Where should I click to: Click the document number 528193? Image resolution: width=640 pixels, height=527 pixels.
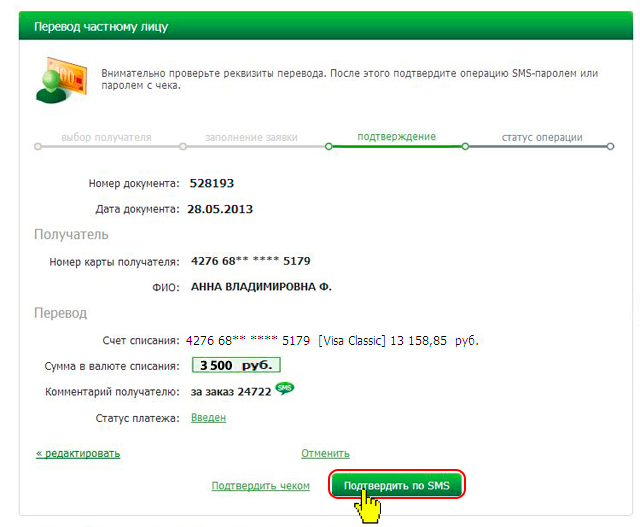(210, 183)
